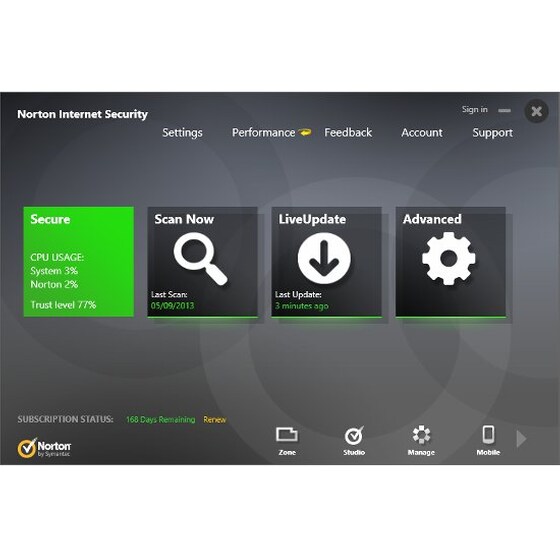560x560 pixels.
Task: Run LiveUpdate via the download arrow icon
Action: coord(324,258)
